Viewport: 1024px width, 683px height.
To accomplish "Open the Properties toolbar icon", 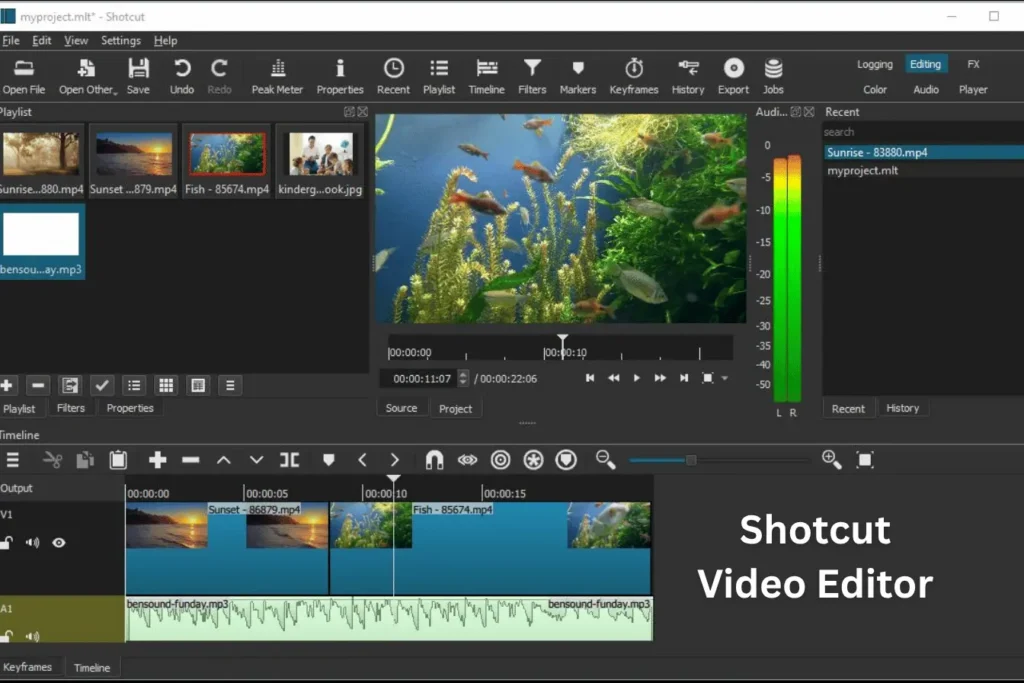I will tap(340, 76).
